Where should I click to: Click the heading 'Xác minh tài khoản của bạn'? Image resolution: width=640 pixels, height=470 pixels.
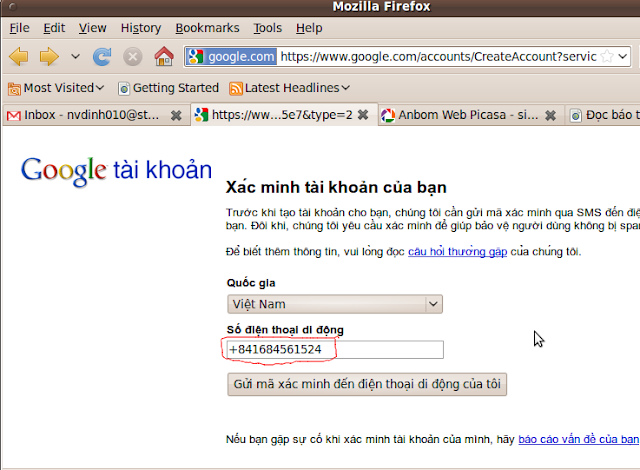click(336, 187)
